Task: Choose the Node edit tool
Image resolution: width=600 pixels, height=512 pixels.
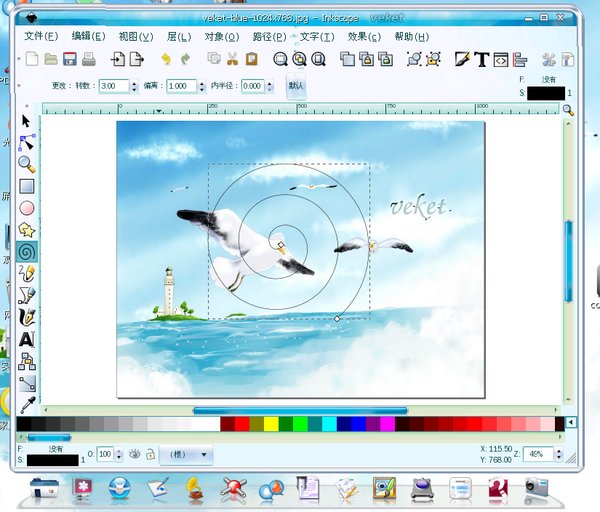Action: coord(27,142)
